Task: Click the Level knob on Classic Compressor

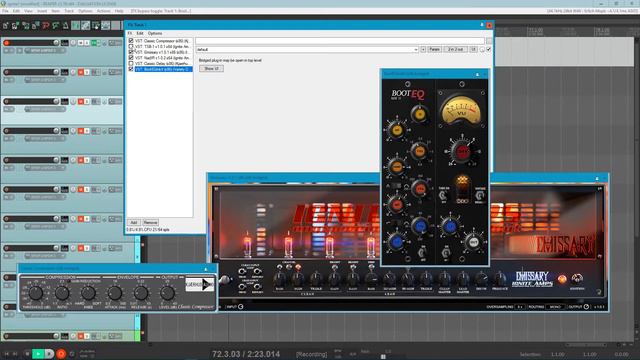Action: coord(167,293)
